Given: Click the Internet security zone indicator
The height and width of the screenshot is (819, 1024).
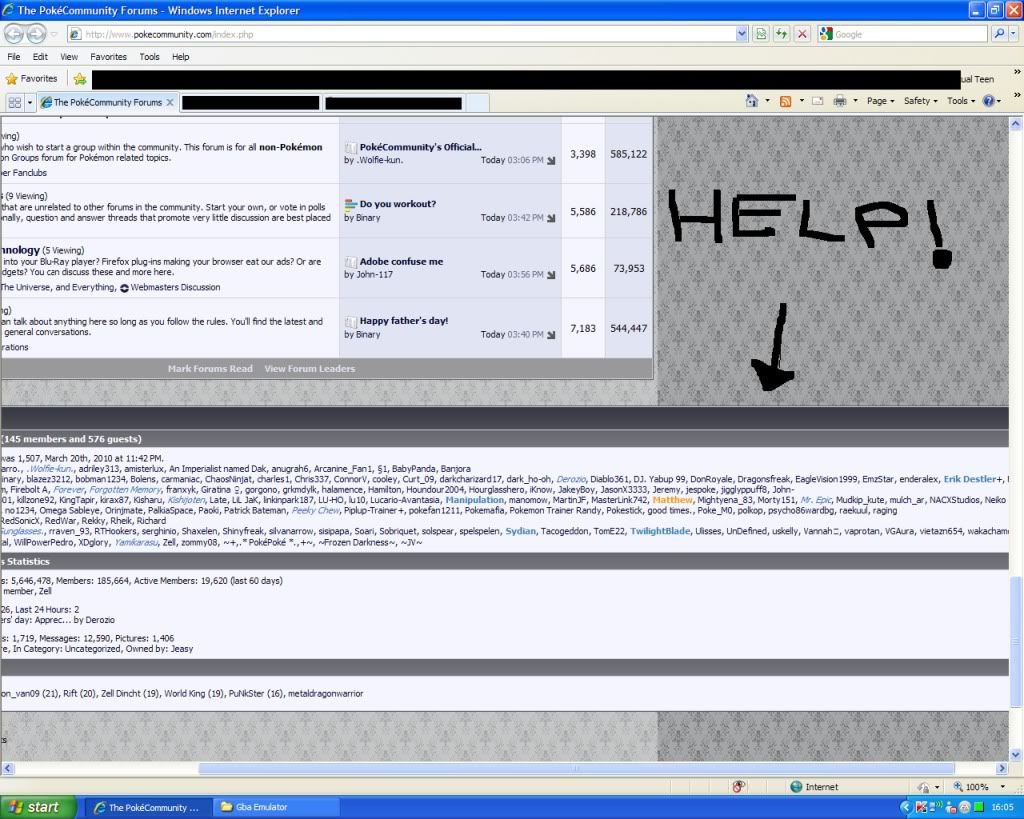Looking at the screenshot, I should coord(814,787).
